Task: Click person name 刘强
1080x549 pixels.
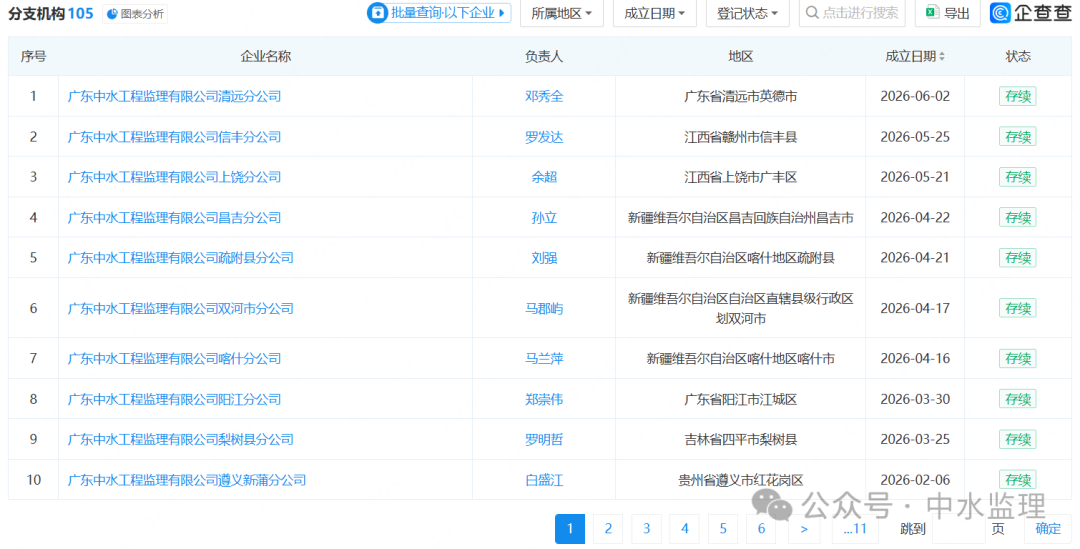Action: click(x=544, y=258)
